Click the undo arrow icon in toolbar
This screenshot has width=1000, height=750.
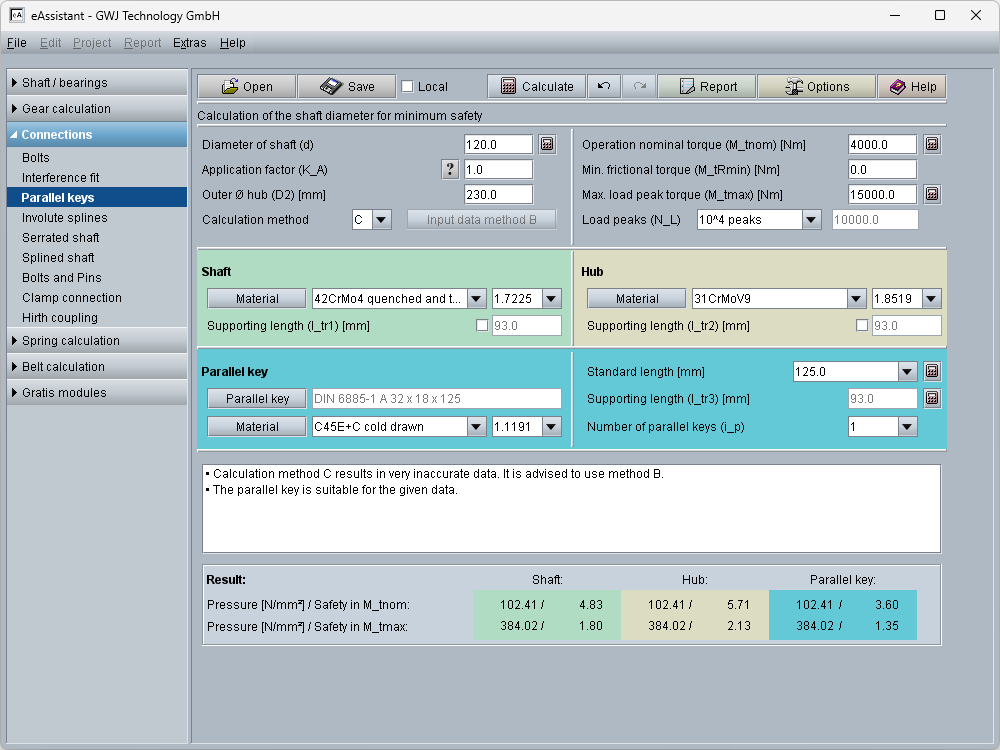[x=604, y=86]
